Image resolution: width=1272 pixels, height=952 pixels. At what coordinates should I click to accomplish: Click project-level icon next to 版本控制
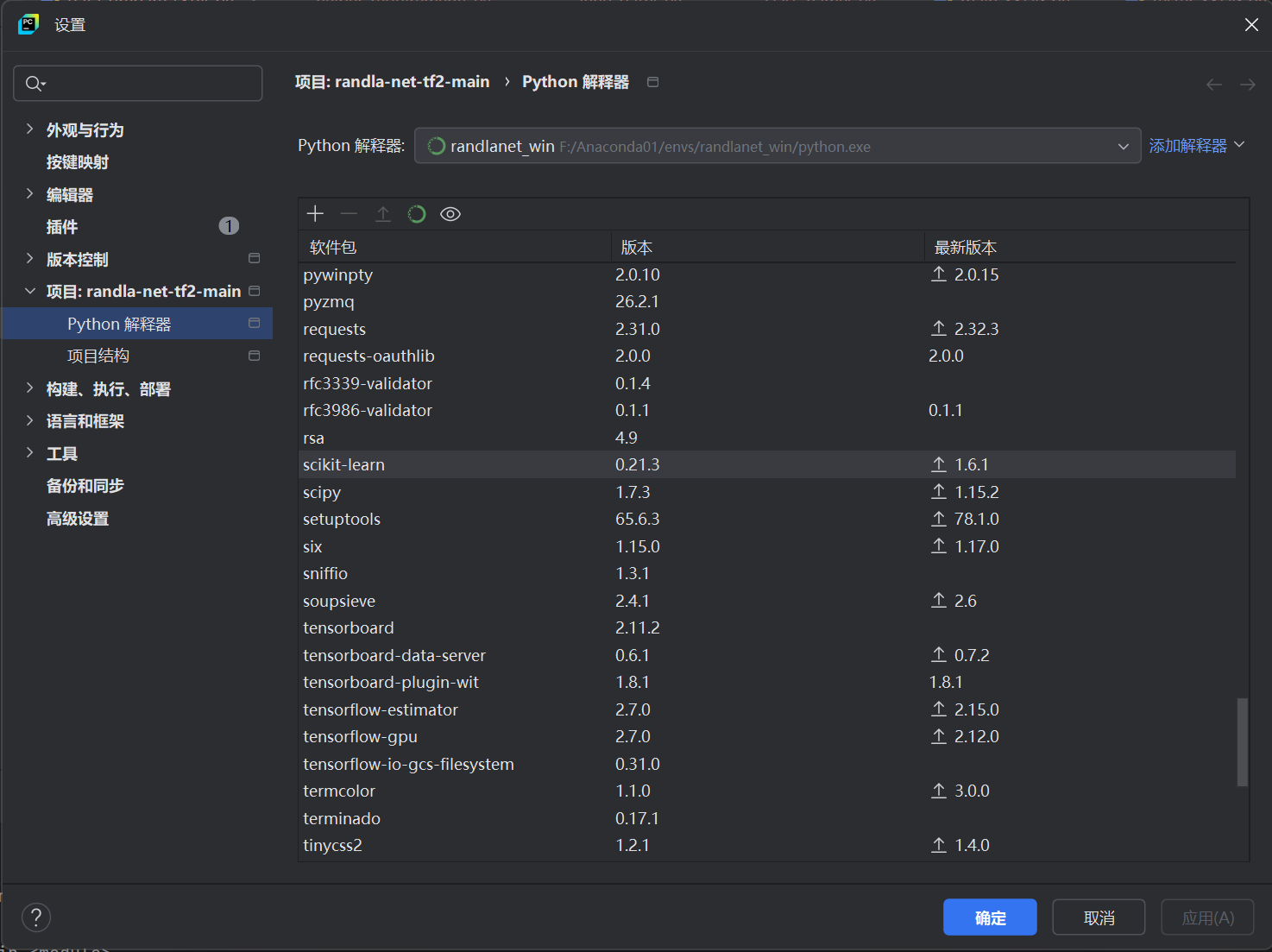(255, 258)
